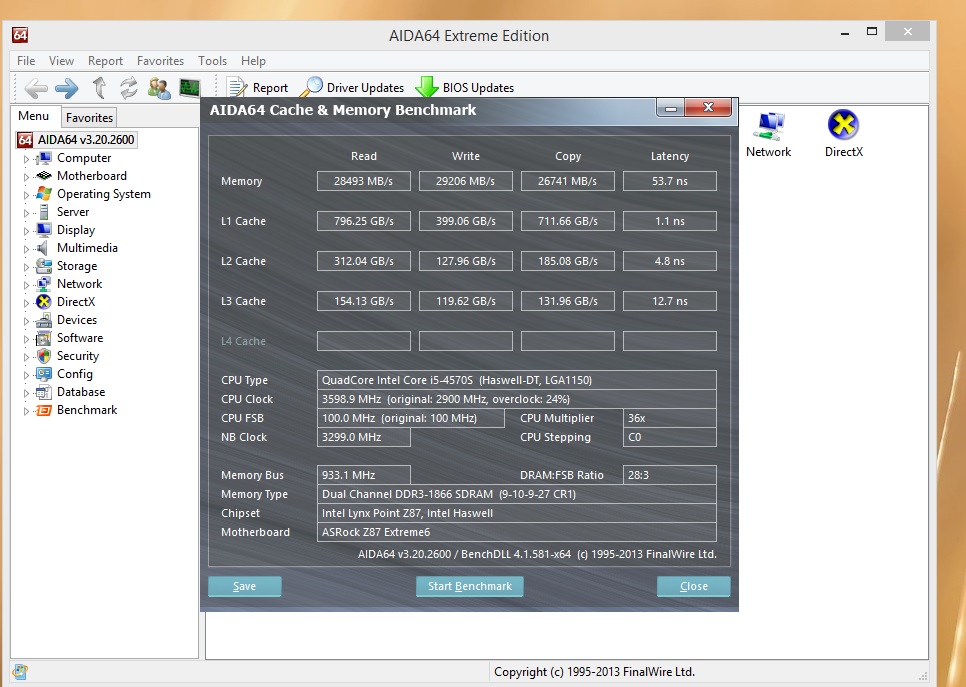
Task: Click the Close button in benchmark dialog
Action: pos(693,587)
